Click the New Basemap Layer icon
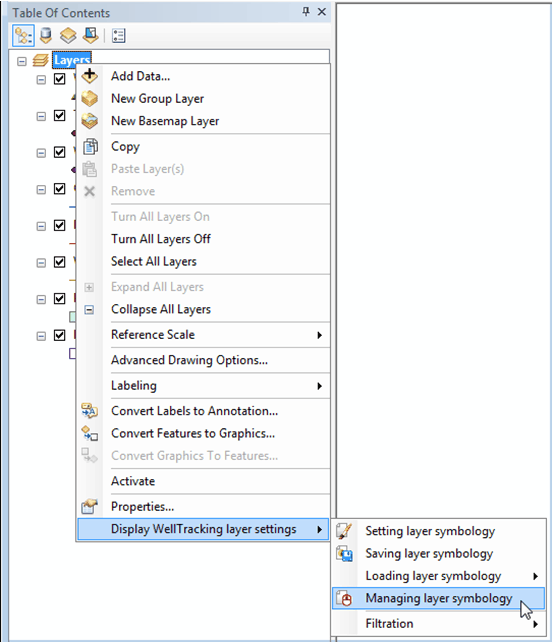The height and width of the screenshot is (643, 553). [89, 121]
